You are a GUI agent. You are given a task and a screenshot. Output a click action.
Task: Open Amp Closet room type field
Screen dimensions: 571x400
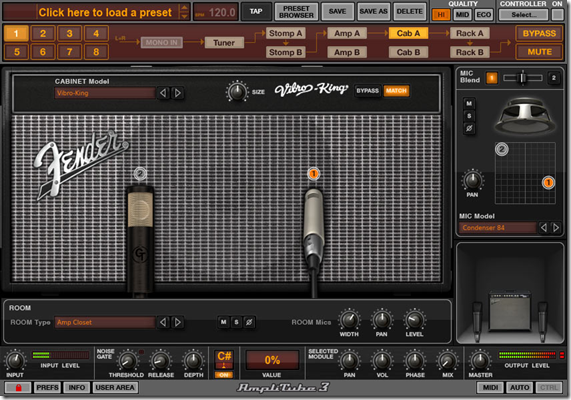point(105,322)
